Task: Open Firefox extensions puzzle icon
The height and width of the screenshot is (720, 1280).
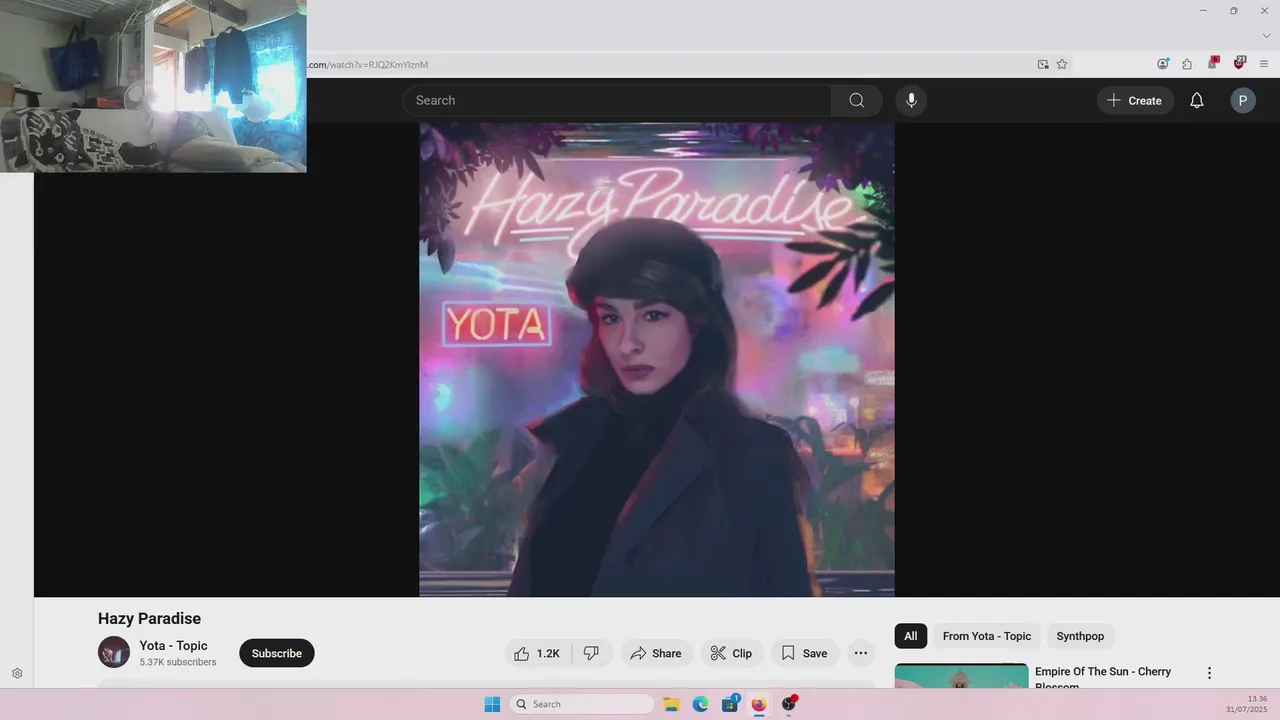Action: point(1187,64)
